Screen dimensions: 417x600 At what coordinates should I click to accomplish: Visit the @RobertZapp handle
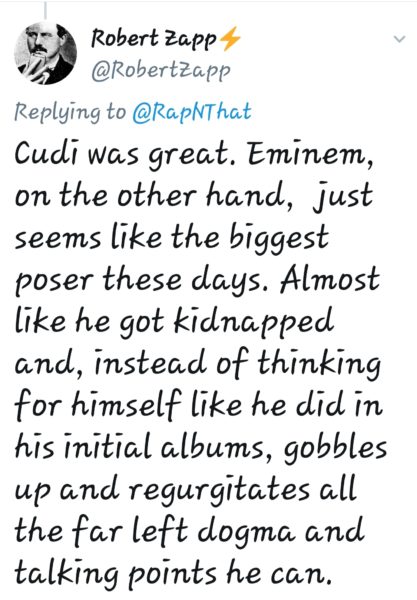(161, 71)
